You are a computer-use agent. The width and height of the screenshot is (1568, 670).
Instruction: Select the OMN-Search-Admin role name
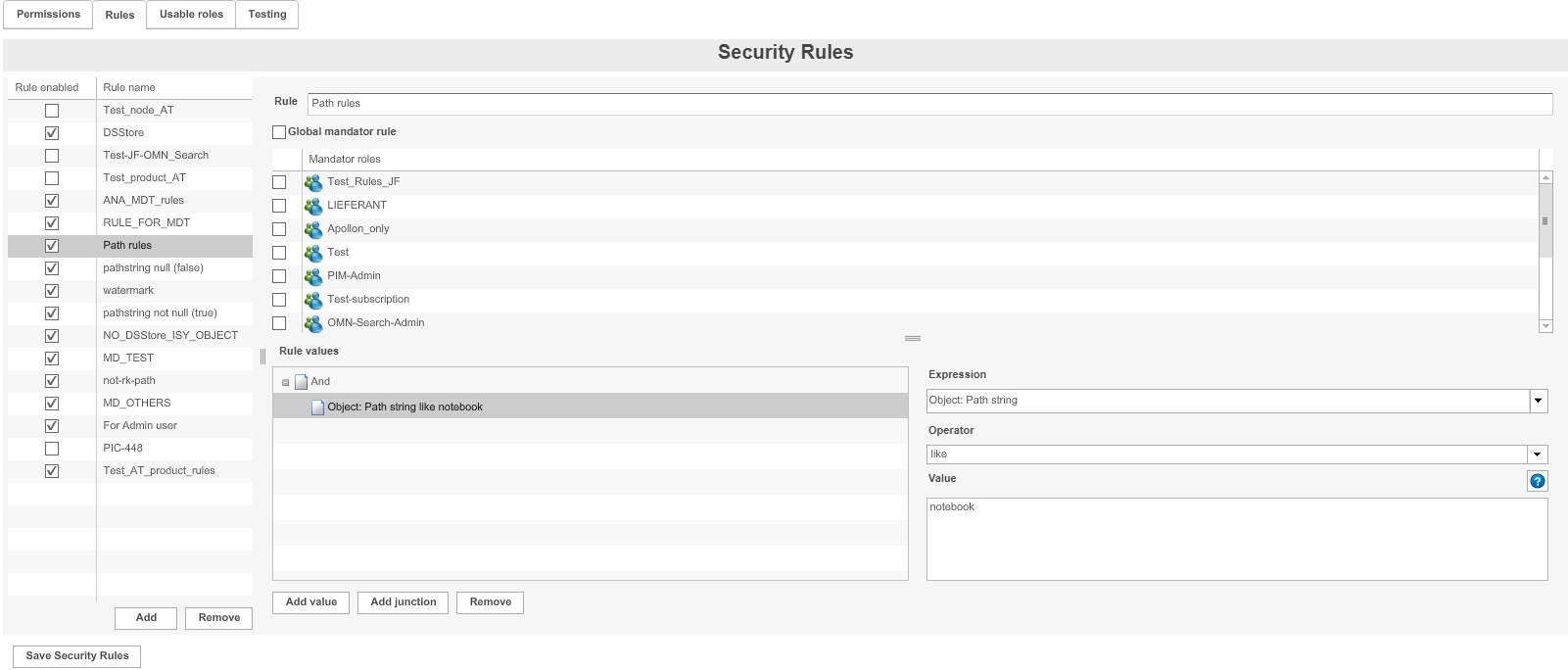376,323
